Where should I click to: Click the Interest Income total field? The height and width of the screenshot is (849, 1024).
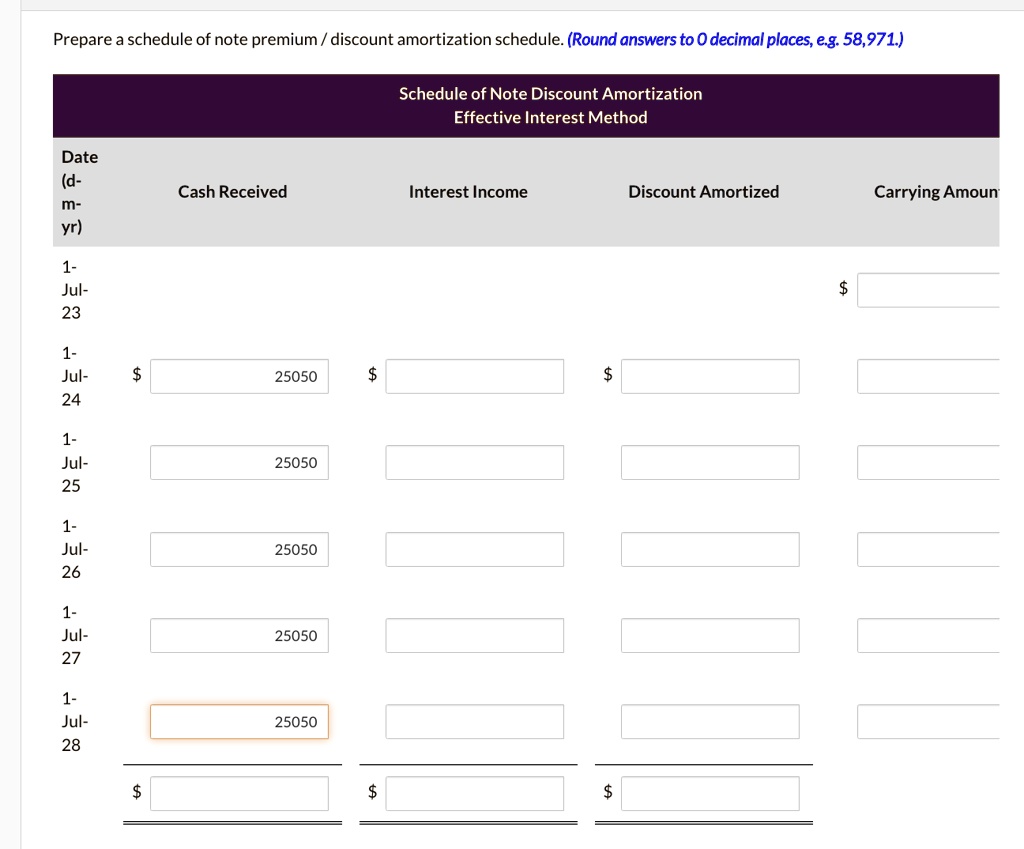(475, 793)
